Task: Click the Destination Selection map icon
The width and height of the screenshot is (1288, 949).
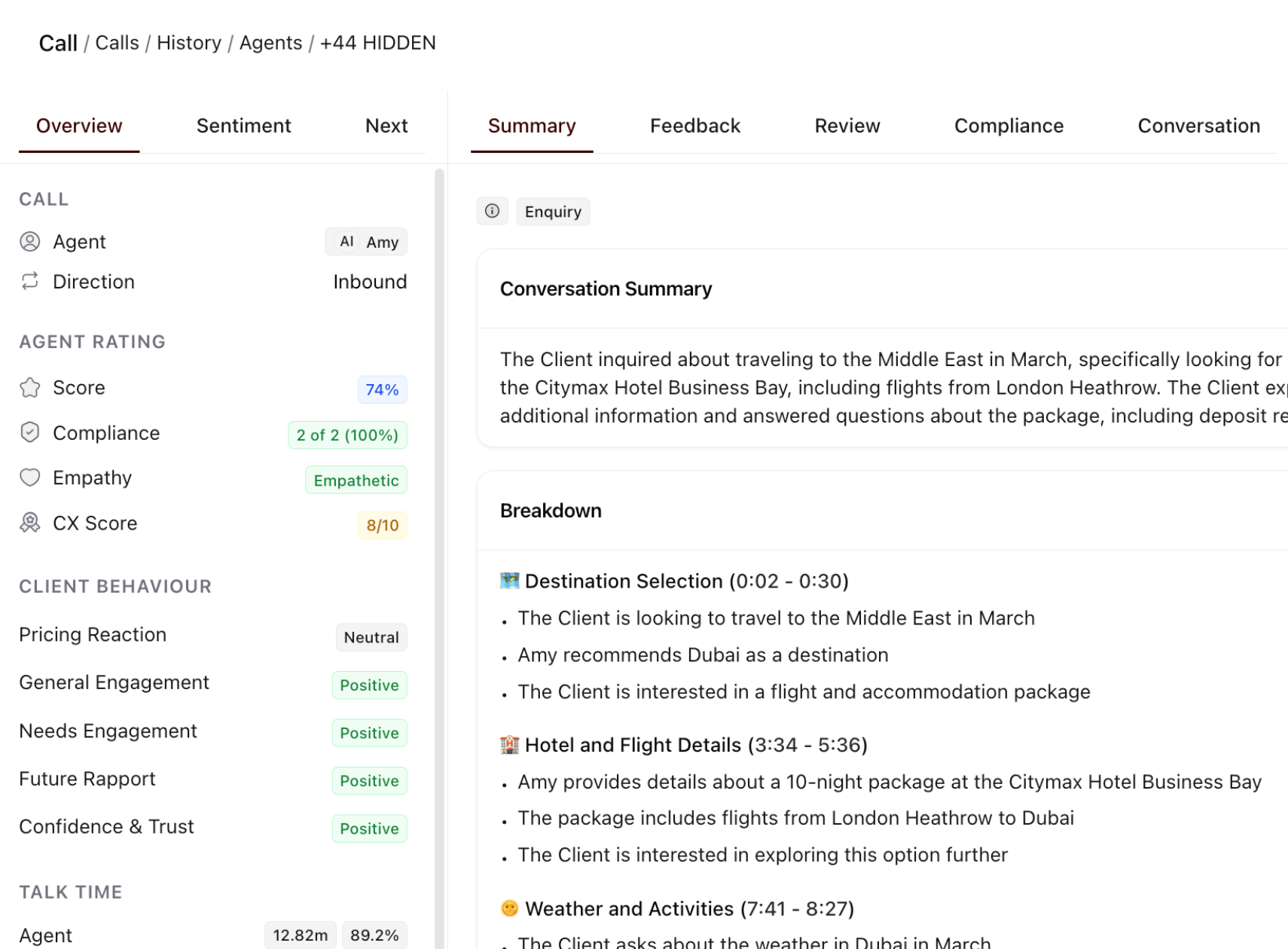Action: (510, 581)
